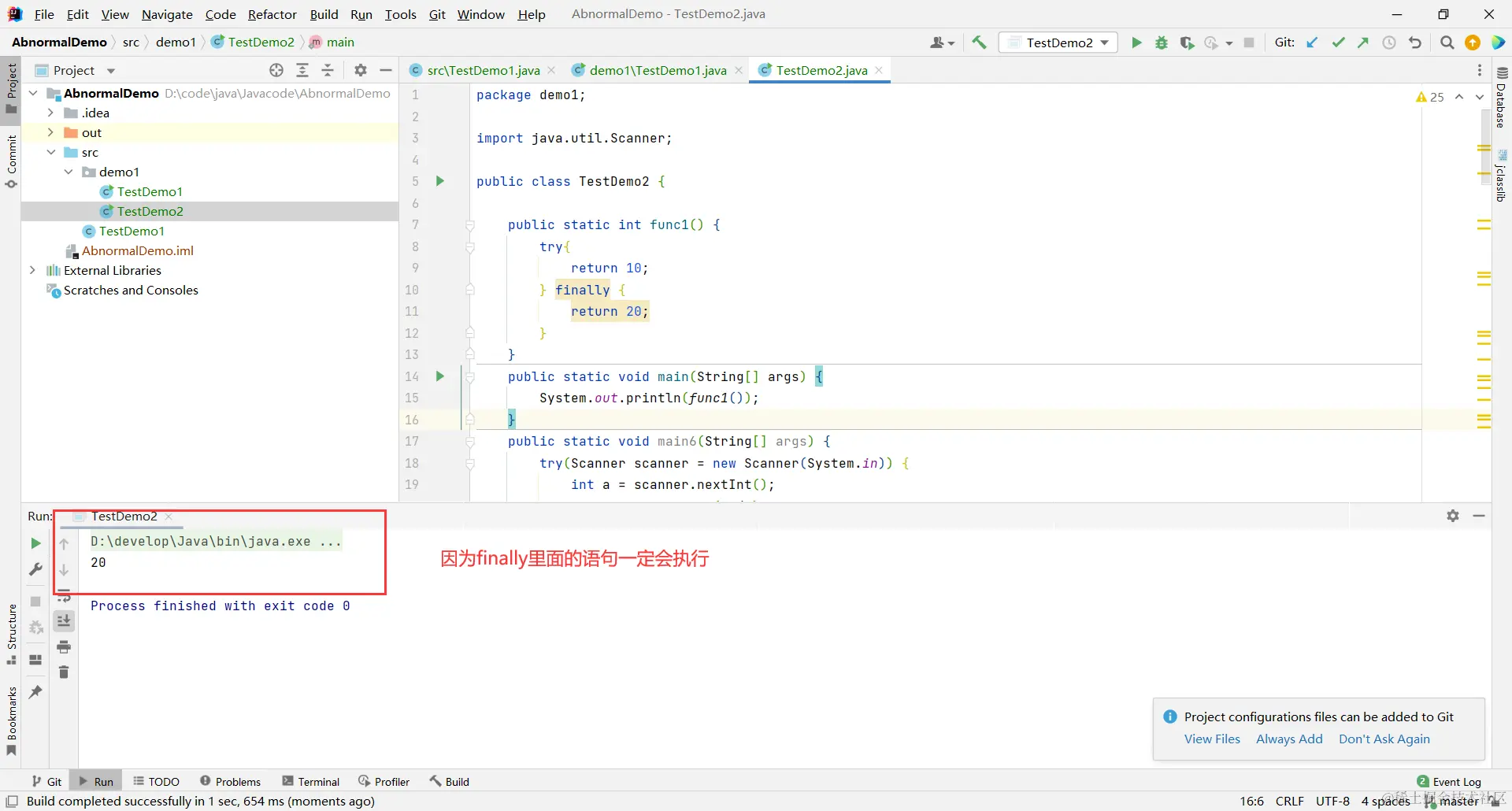Roll back changes with the undo arrow

point(1415,43)
